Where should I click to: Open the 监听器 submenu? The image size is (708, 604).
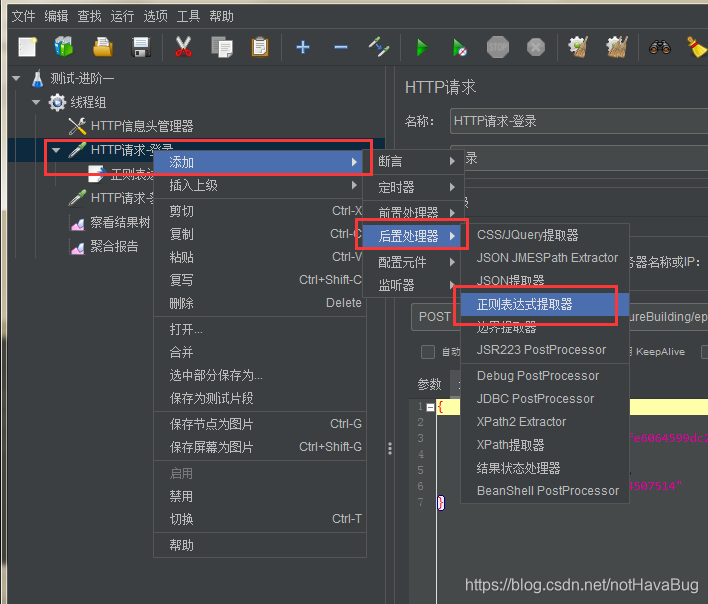413,285
